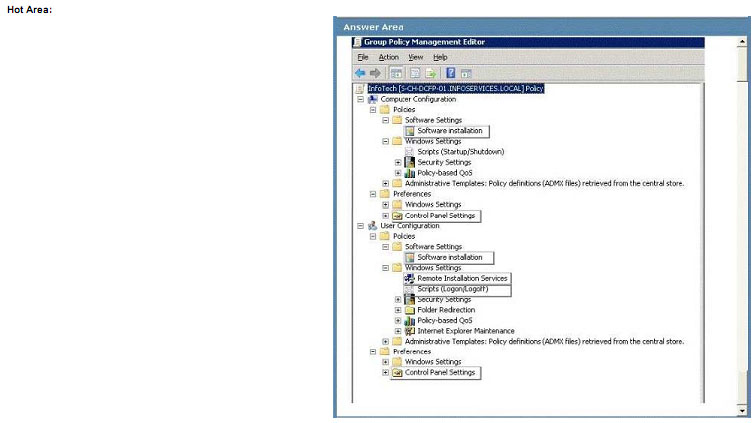This screenshot has height=423, width=754.
Task: Click the gray Forward arrow in the toolbar
Action: tap(375, 73)
